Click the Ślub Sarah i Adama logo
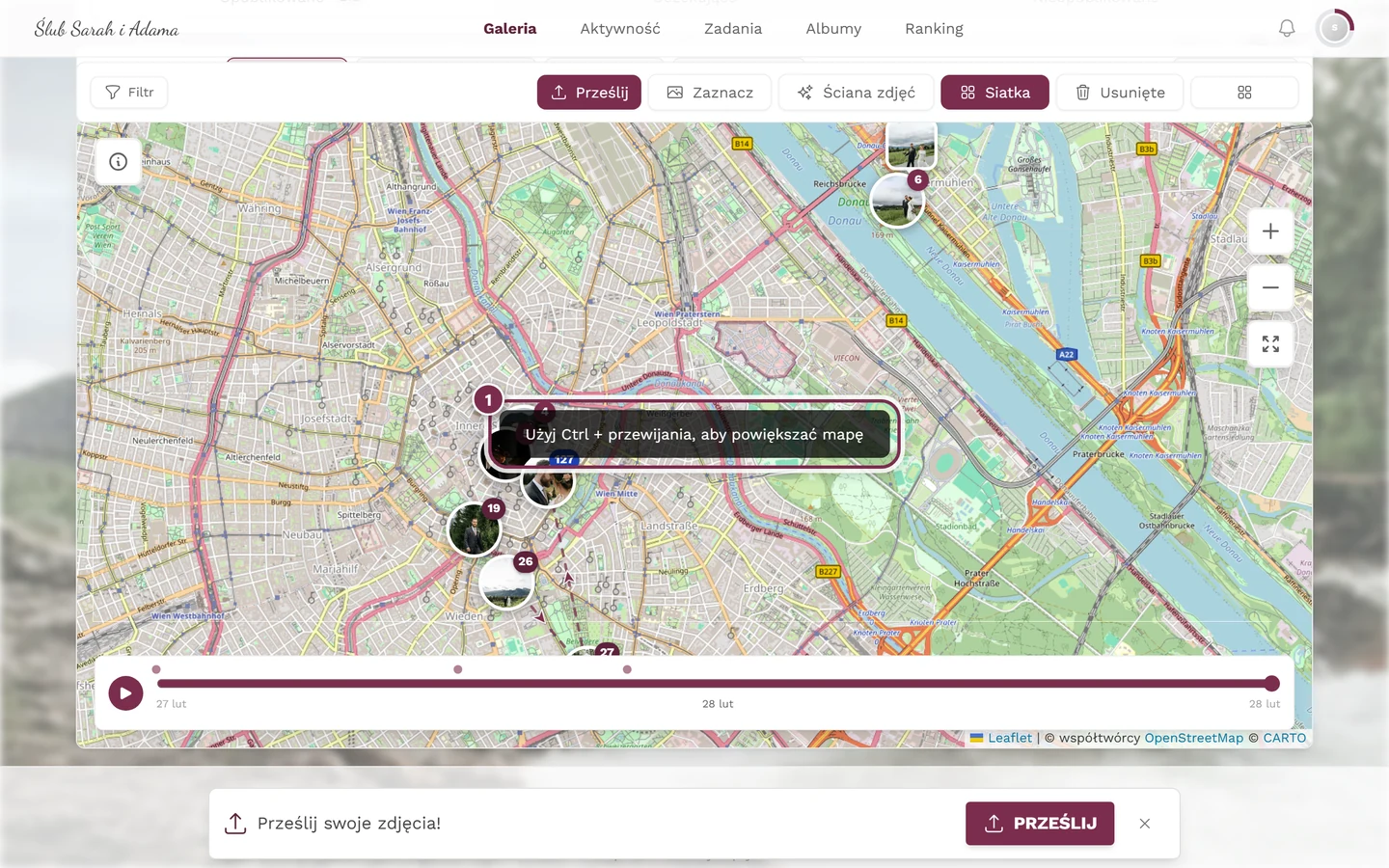Image resolution: width=1389 pixels, height=868 pixels. [x=106, y=29]
